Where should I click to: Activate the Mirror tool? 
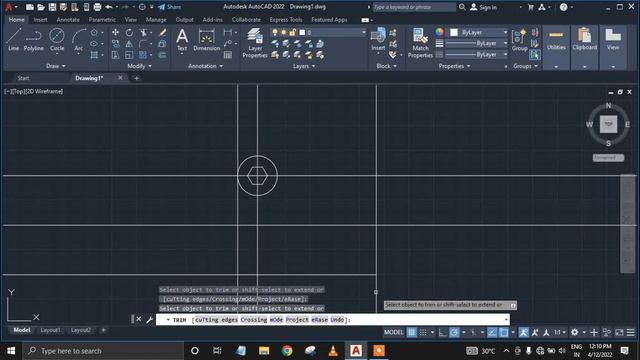(129, 44)
